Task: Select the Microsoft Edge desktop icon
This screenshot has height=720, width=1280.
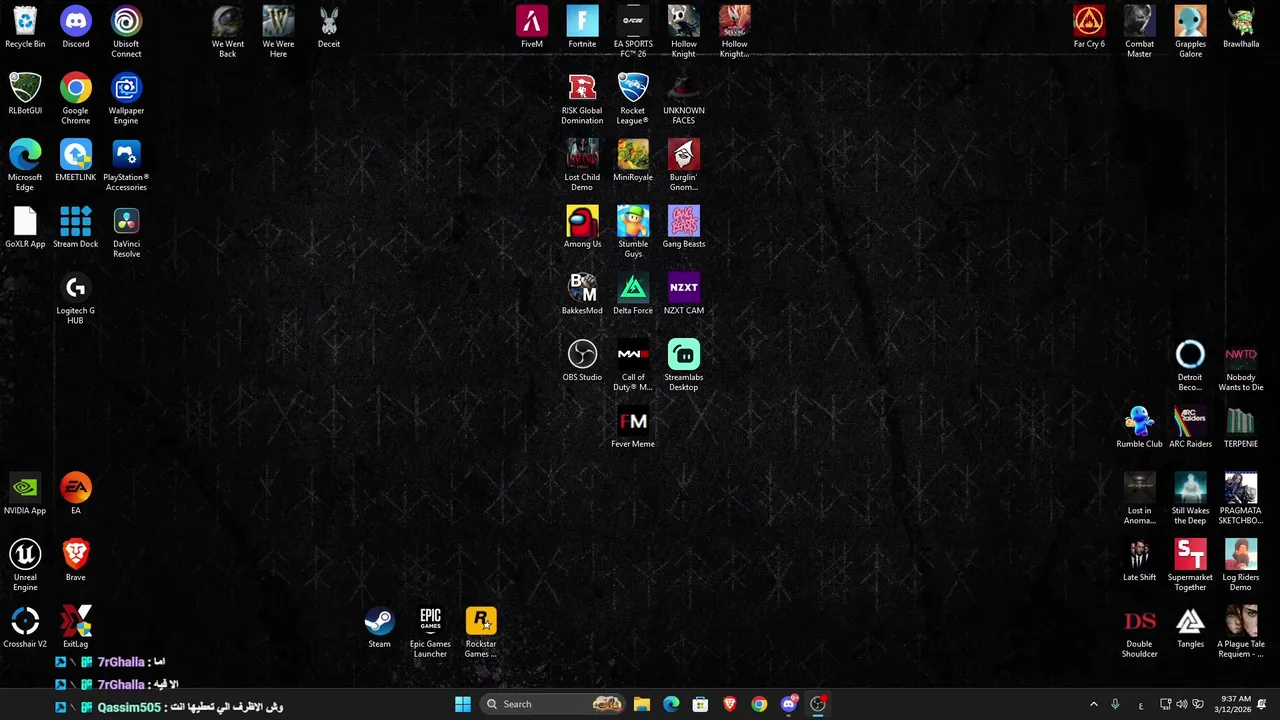Action: (x=25, y=166)
